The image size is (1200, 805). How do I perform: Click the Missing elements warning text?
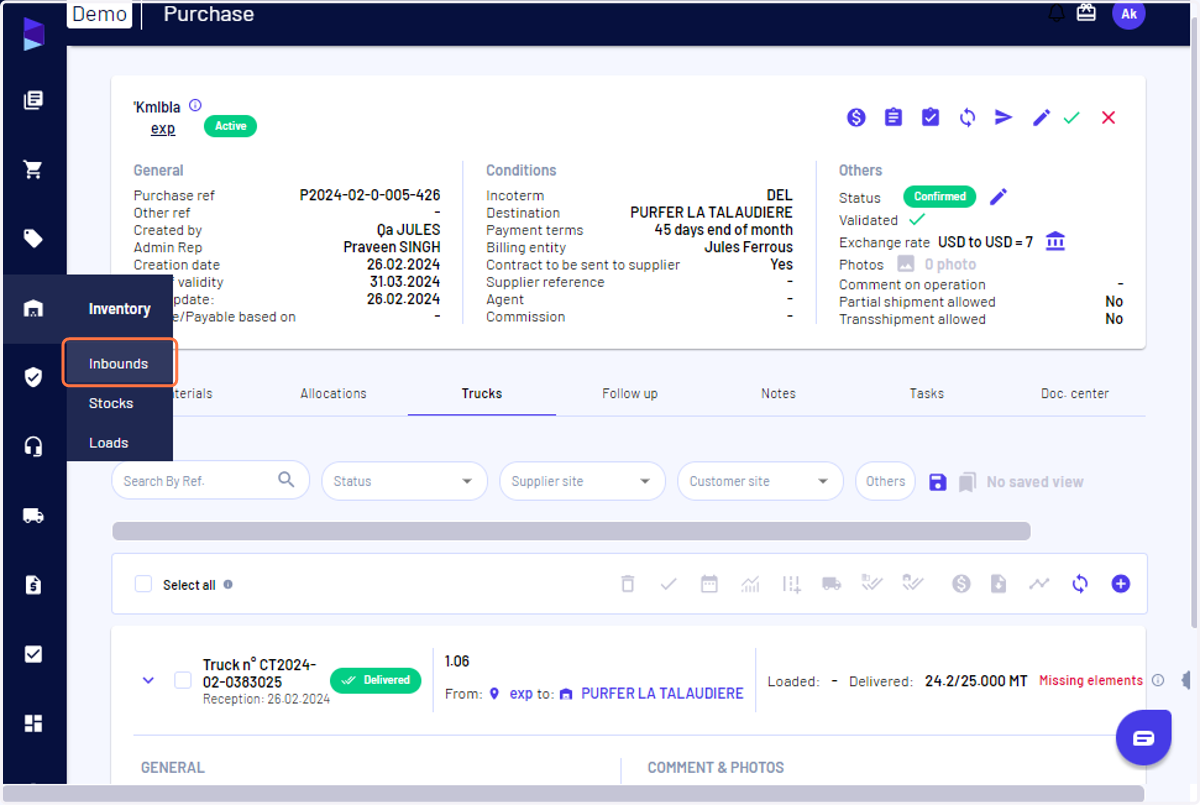point(1091,680)
